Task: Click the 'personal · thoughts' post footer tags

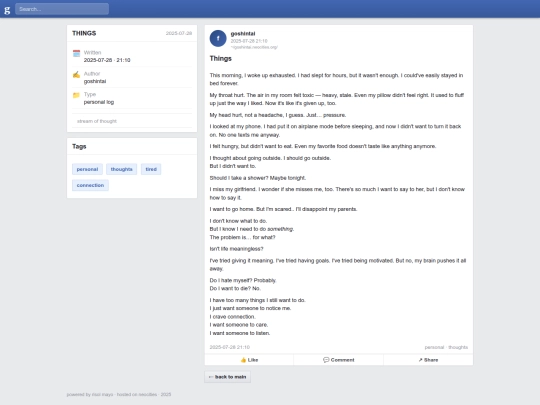Action: (446, 347)
